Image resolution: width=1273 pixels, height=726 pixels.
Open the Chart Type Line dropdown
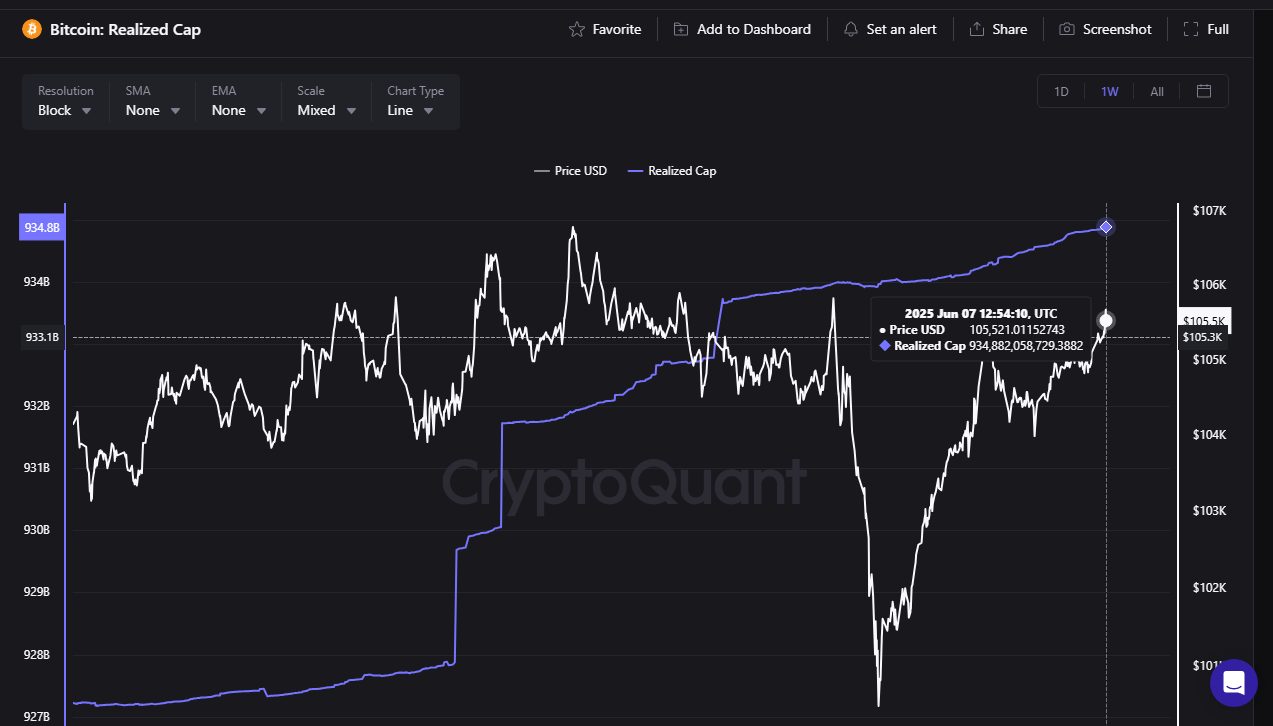tap(410, 110)
